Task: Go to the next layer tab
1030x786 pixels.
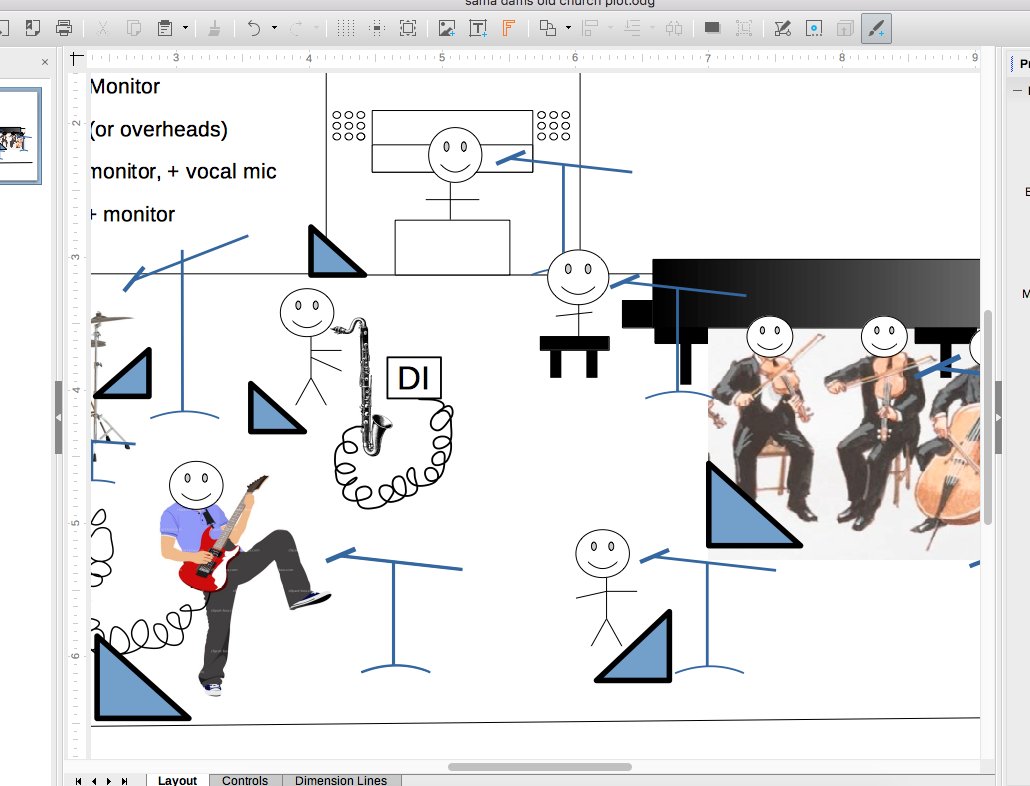Action: point(109,781)
